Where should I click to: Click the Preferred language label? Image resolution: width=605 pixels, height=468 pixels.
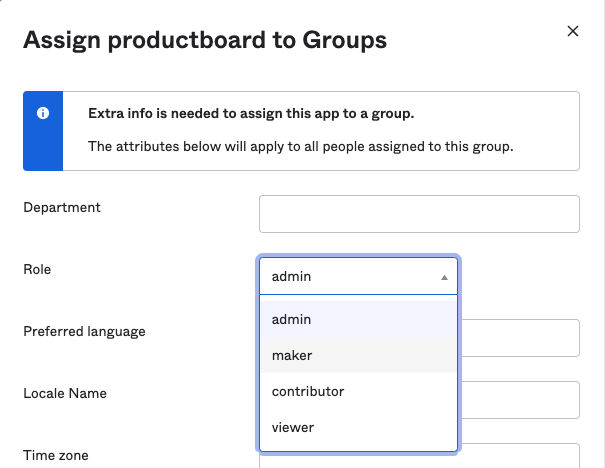[x=84, y=331]
